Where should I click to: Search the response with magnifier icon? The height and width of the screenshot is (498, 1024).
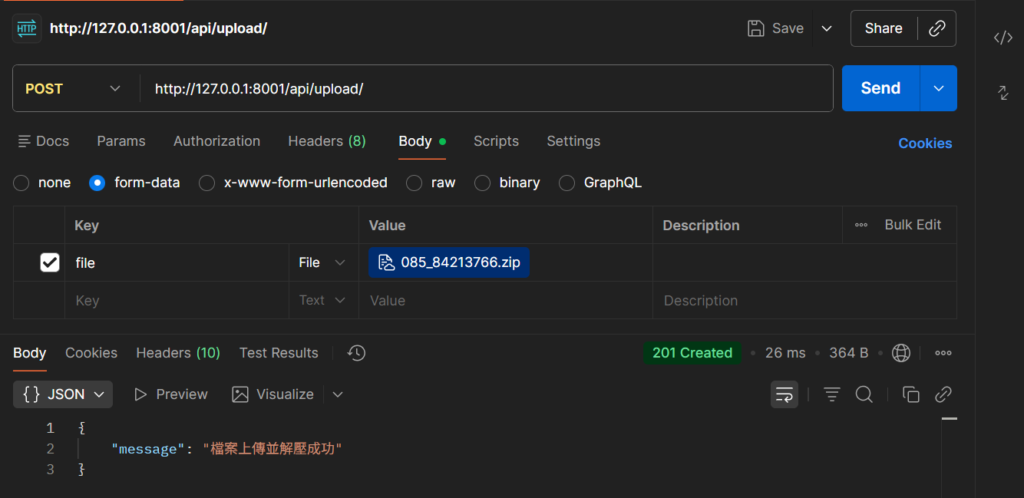[864, 395]
